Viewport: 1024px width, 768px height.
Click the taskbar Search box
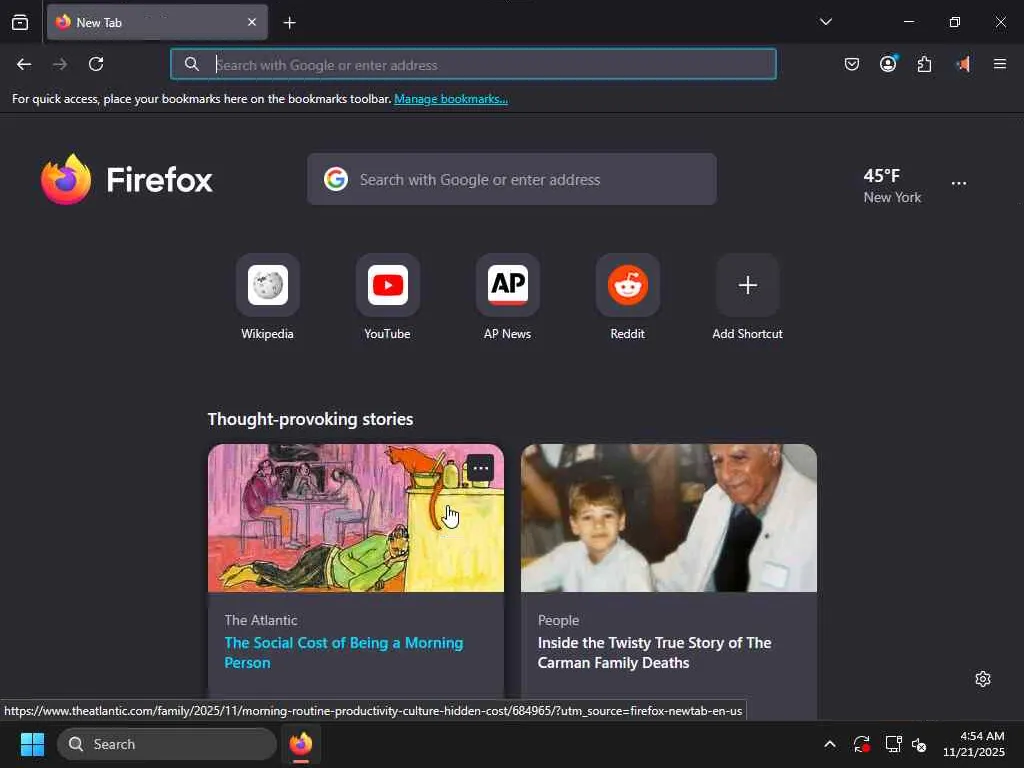(167, 744)
